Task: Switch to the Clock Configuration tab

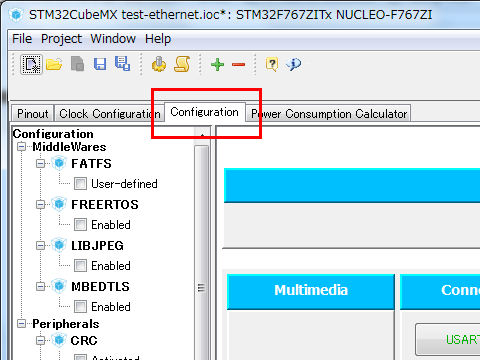Action: click(x=109, y=114)
